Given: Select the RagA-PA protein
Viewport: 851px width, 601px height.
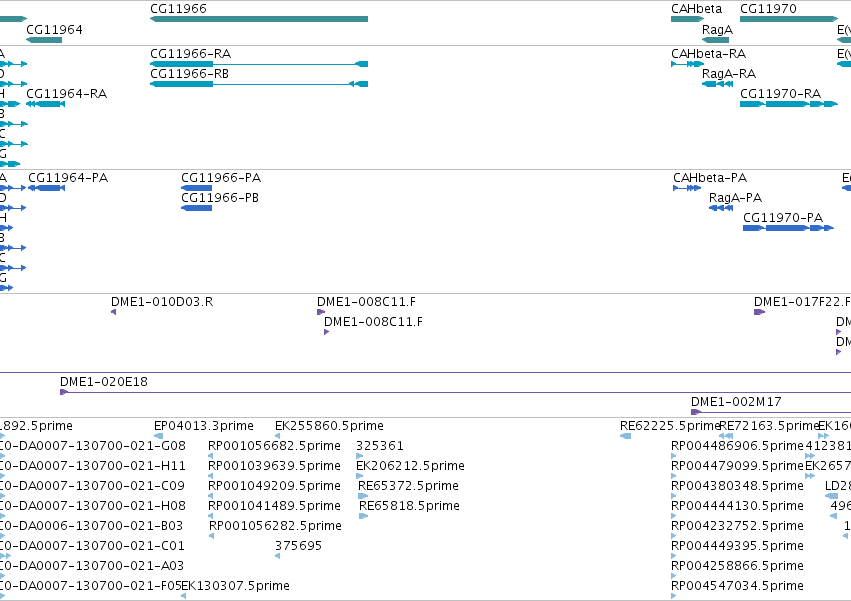Looking at the screenshot, I should (721, 208).
